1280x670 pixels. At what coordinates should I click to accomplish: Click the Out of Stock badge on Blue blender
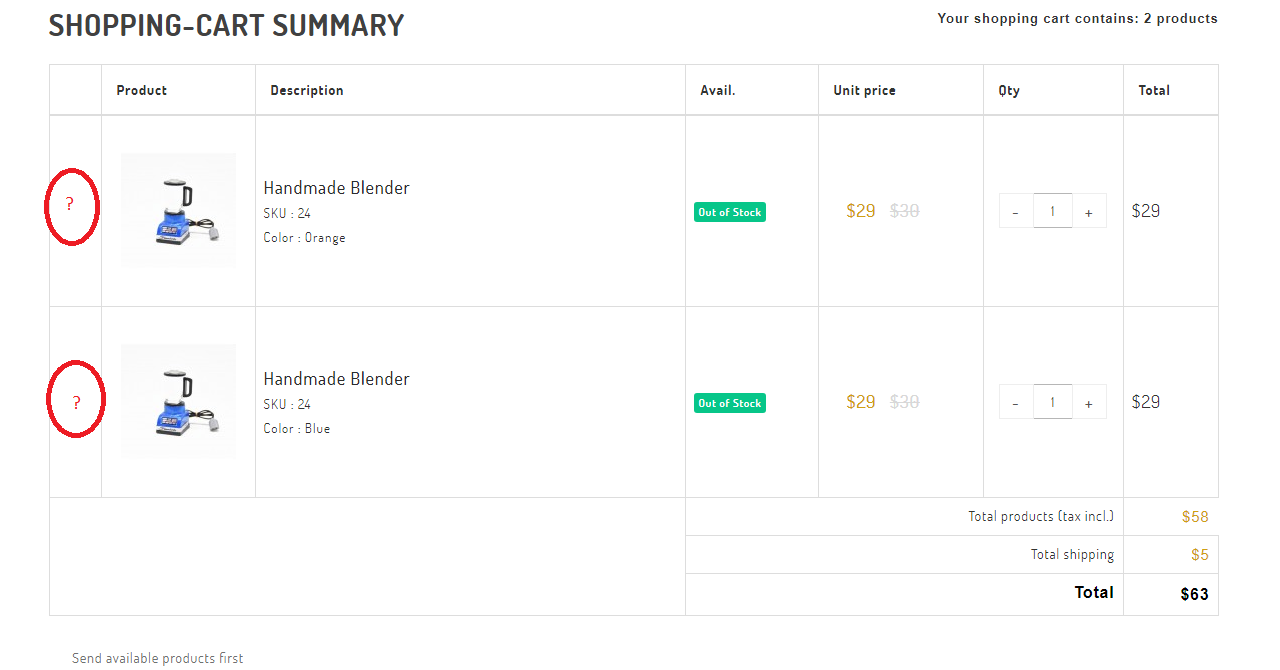[730, 403]
